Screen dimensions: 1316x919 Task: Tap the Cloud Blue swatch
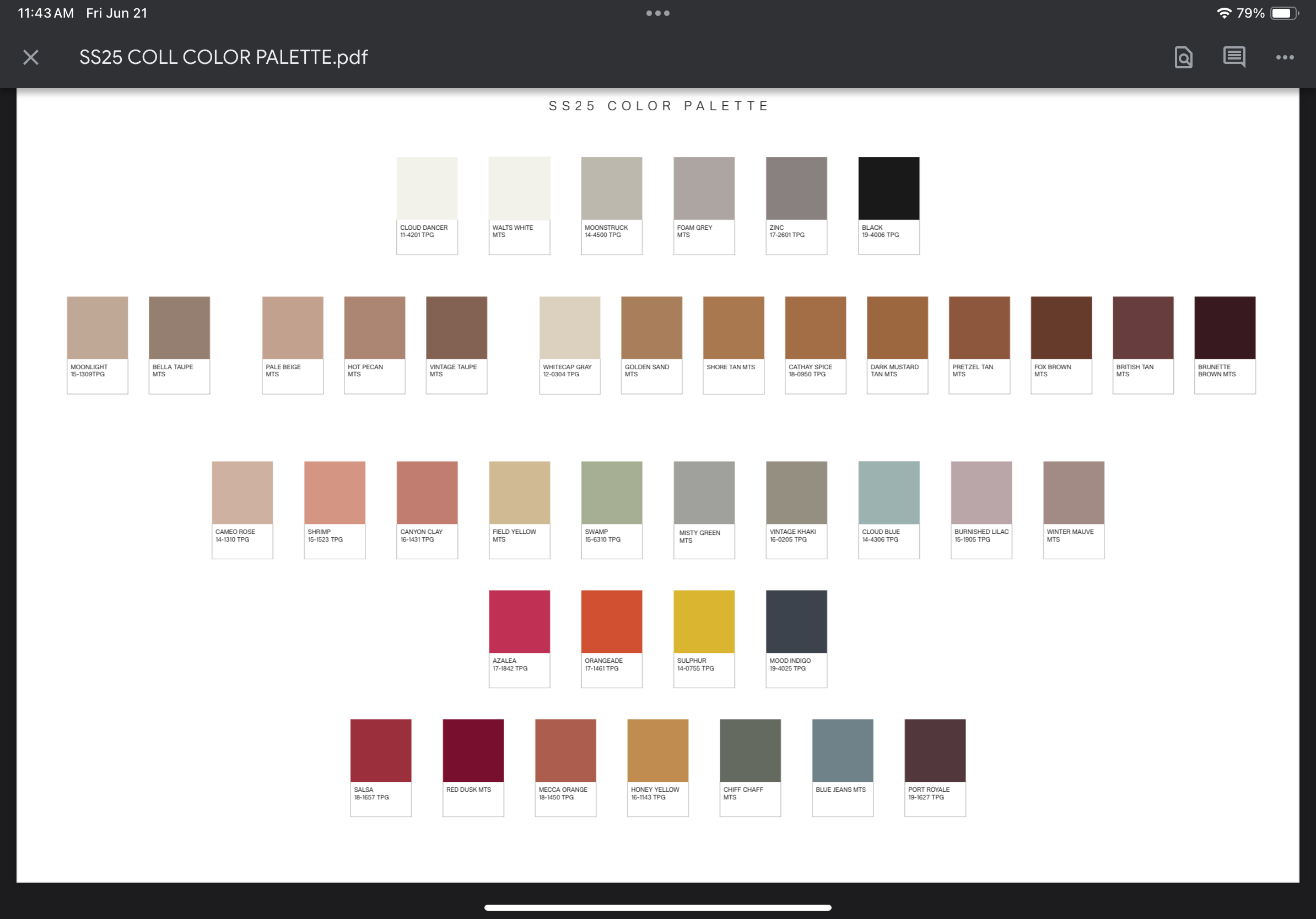888,493
